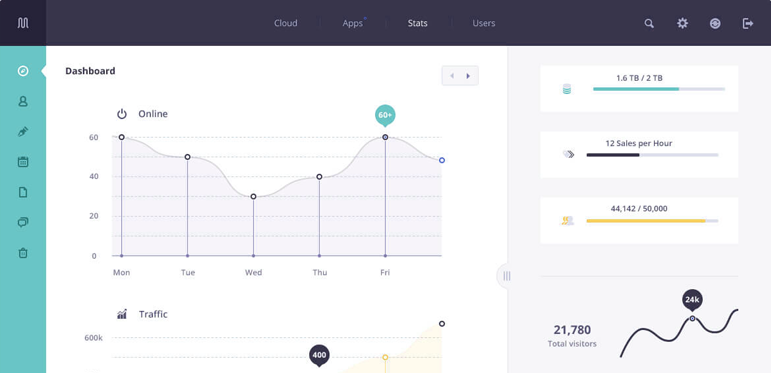Click the '12 Sales per Hour' label
771x373 pixels.
click(x=639, y=143)
